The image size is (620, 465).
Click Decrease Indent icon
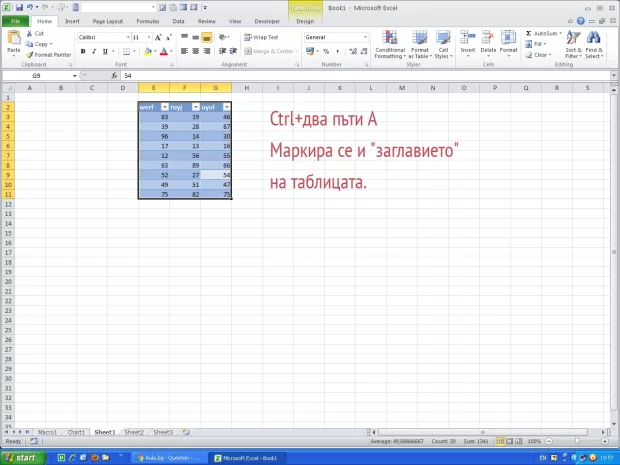pos(223,51)
